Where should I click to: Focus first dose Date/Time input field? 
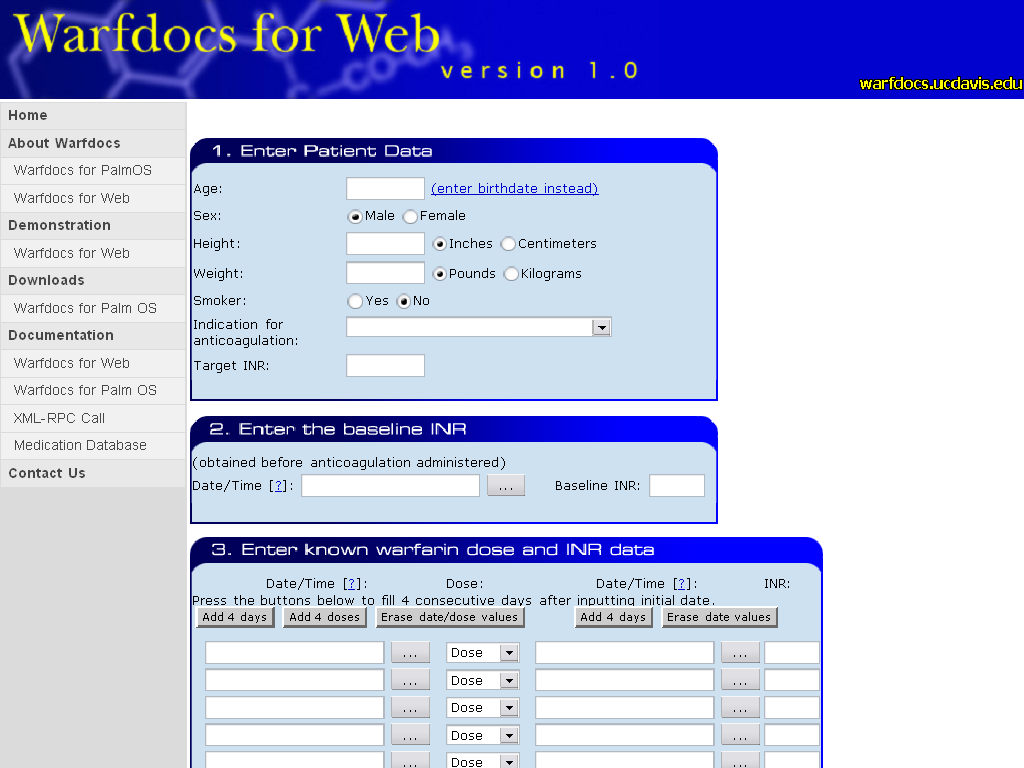click(x=295, y=653)
